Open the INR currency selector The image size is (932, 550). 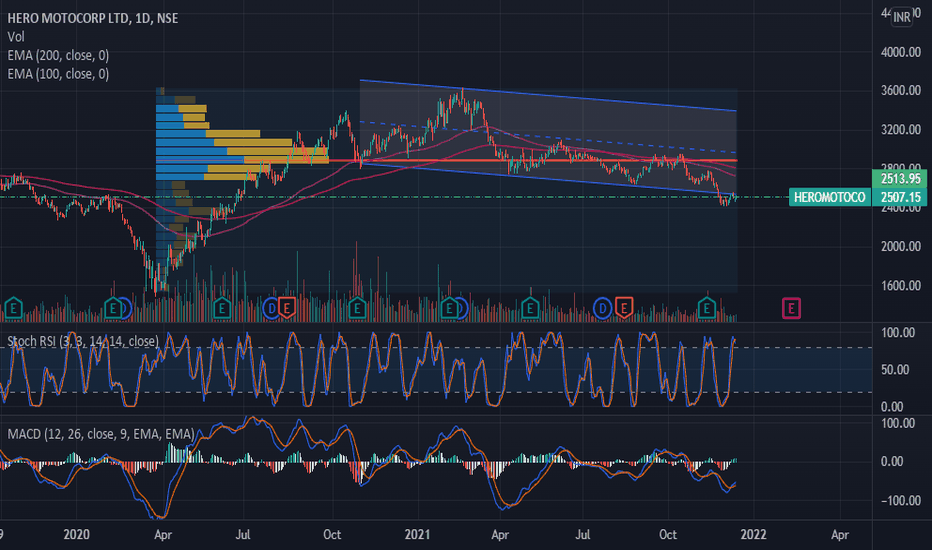tap(901, 17)
